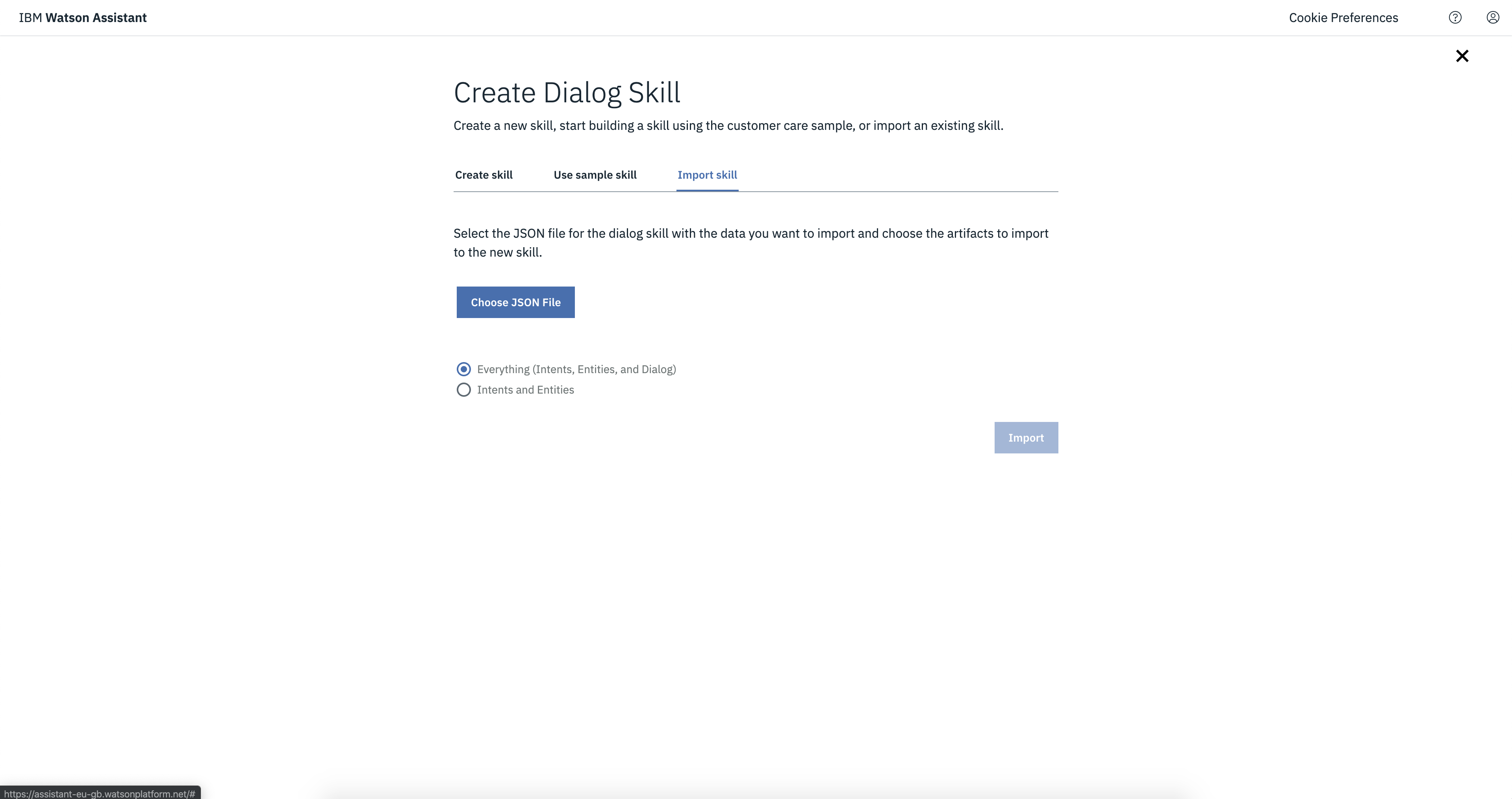Click the watsonplatform URL status bar
1512x799 pixels.
click(100, 793)
